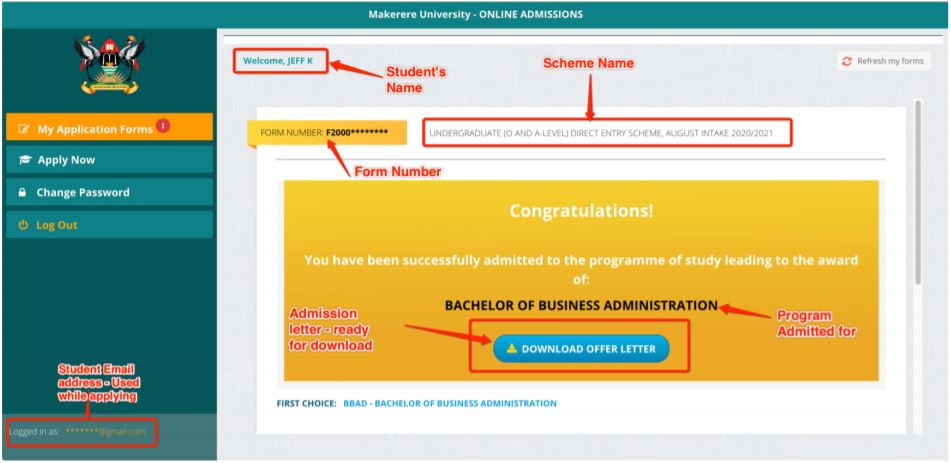The image size is (951, 463).
Task: Click the Download Offer Letter button
Action: tap(581, 349)
